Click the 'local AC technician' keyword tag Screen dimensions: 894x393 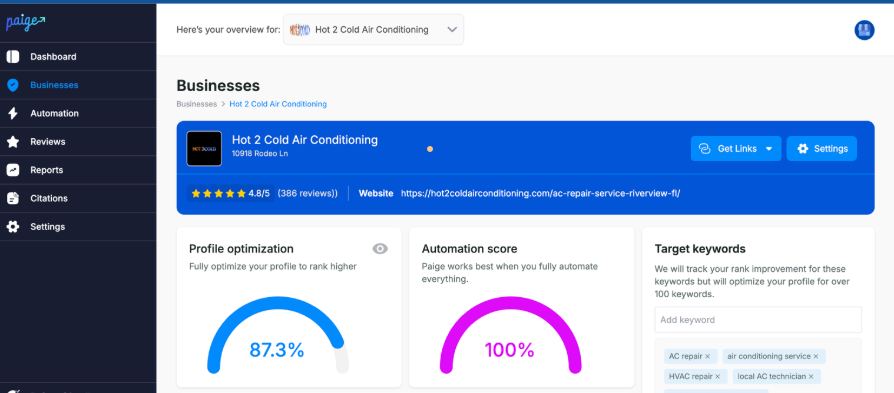[x=777, y=376]
